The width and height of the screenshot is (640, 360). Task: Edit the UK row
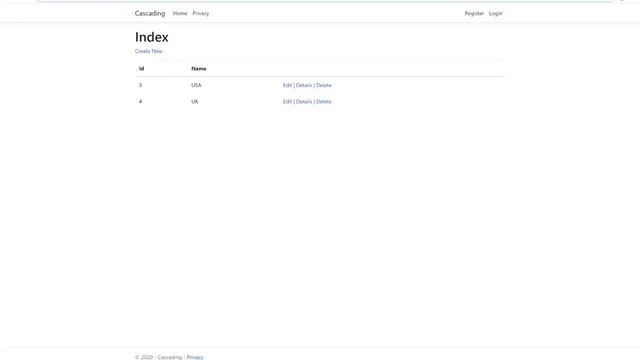pos(287,102)
